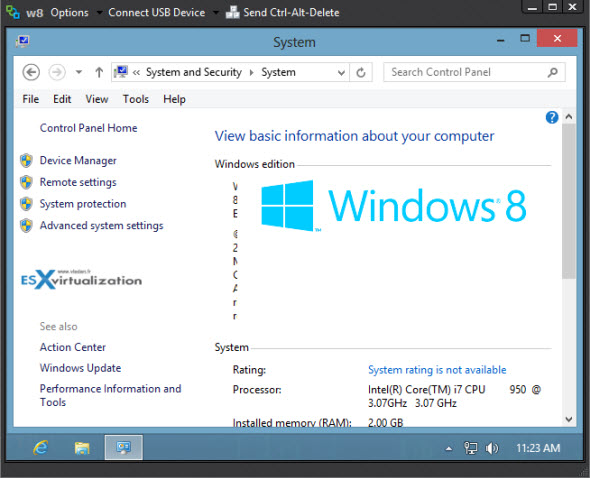Viewport: 590px width, 478px height.
Task: Click shield icon beside Advanced system settings
Action: pyautogui.click(x=26, y=226)
